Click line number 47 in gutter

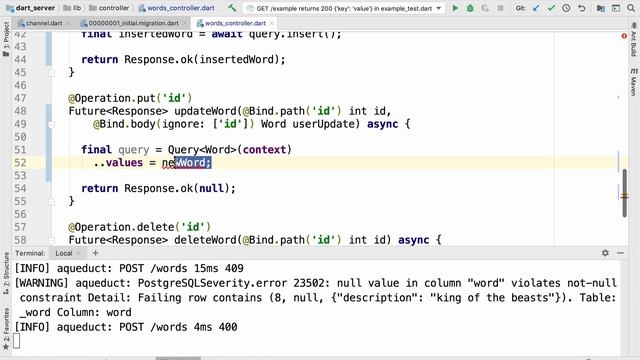(x=20, y=98)
